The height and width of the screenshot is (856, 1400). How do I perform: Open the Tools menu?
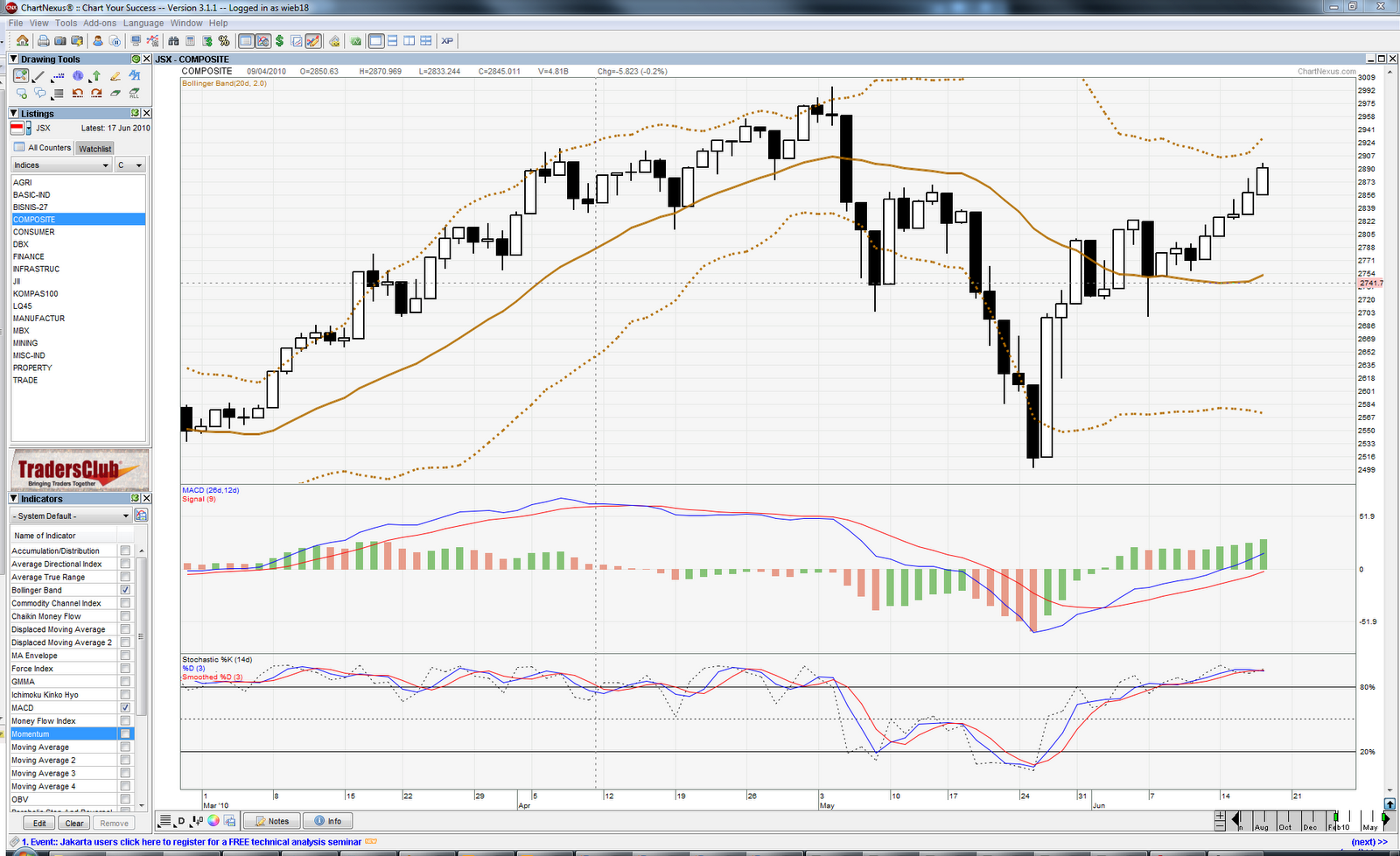[x=66, y=23]
